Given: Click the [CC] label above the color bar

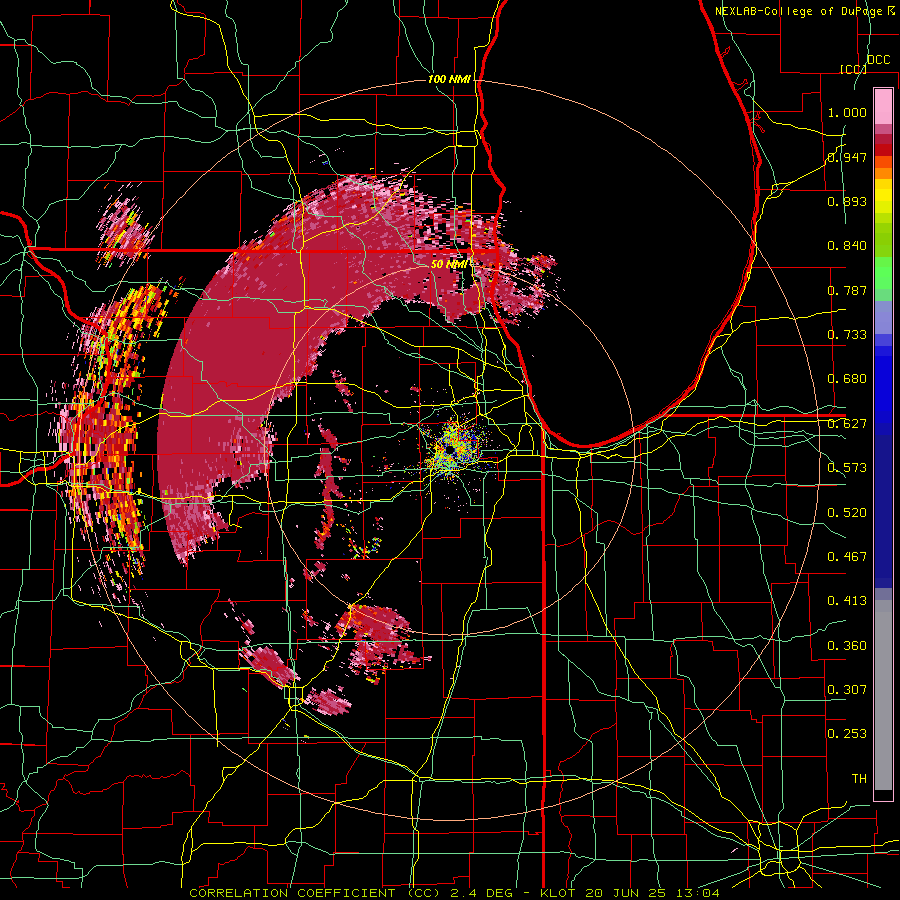Looking at the screenshot, I should (x=853, y=69).
